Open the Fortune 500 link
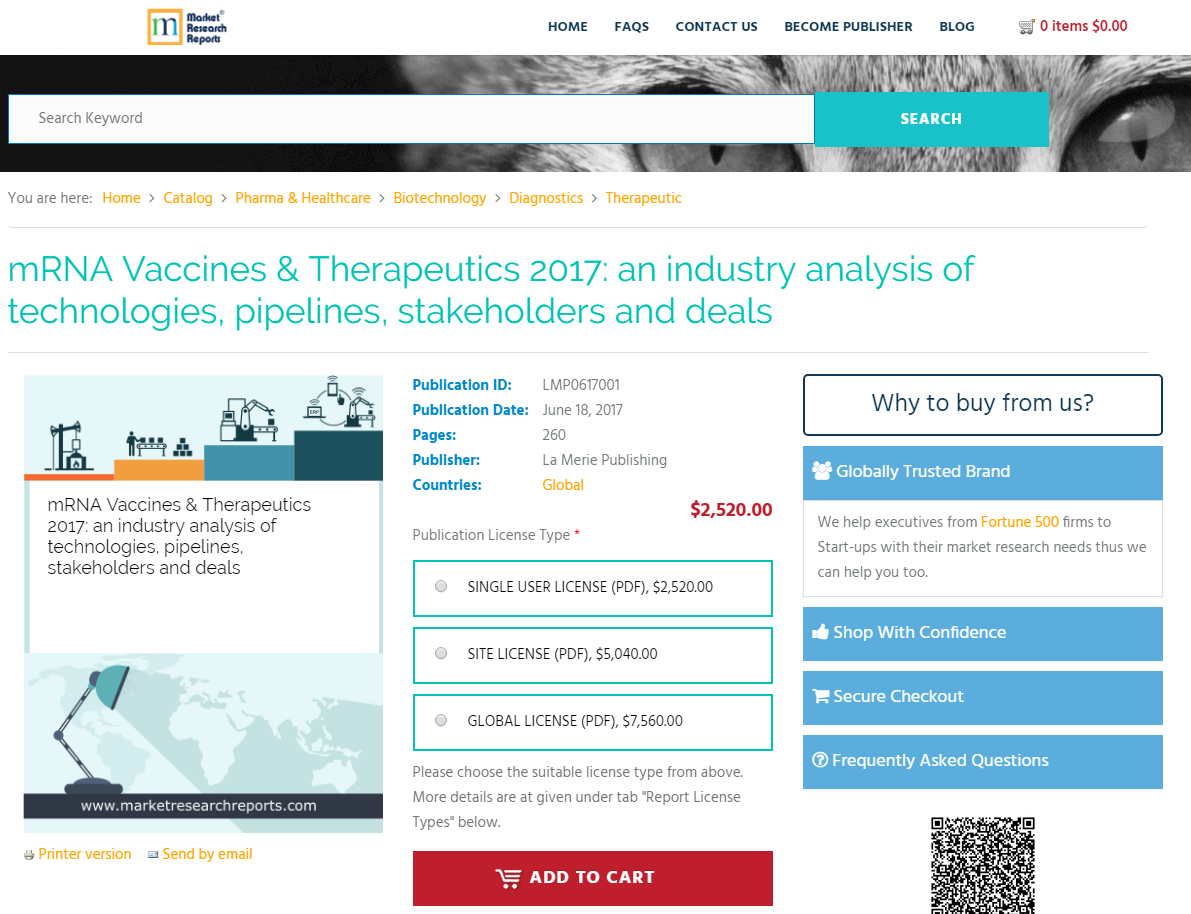The width and height of the screenshot is (1191, 914). (x=1019, y=522)
